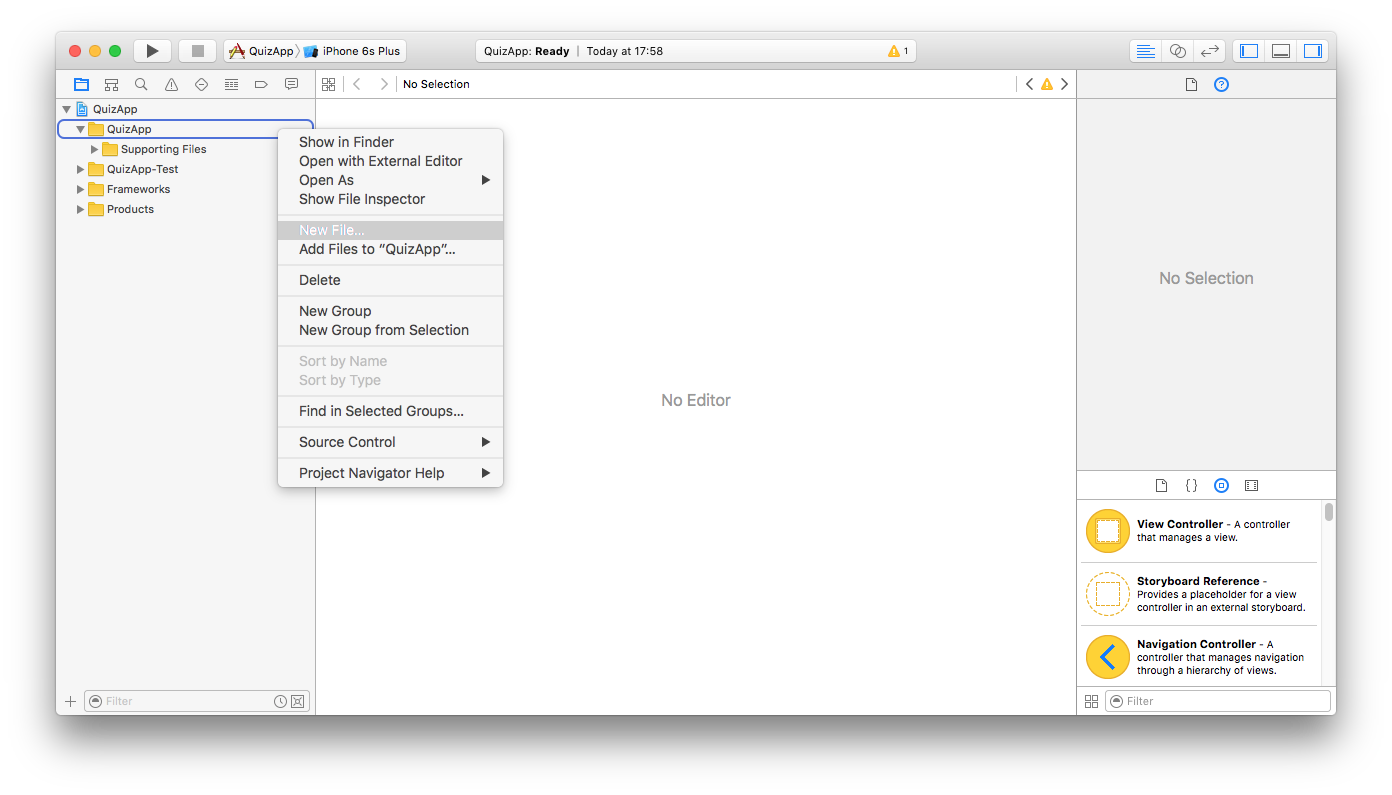Open related items grid in jump bar
Viewport: 1392px width, 795px height.
tap(328, 84)
